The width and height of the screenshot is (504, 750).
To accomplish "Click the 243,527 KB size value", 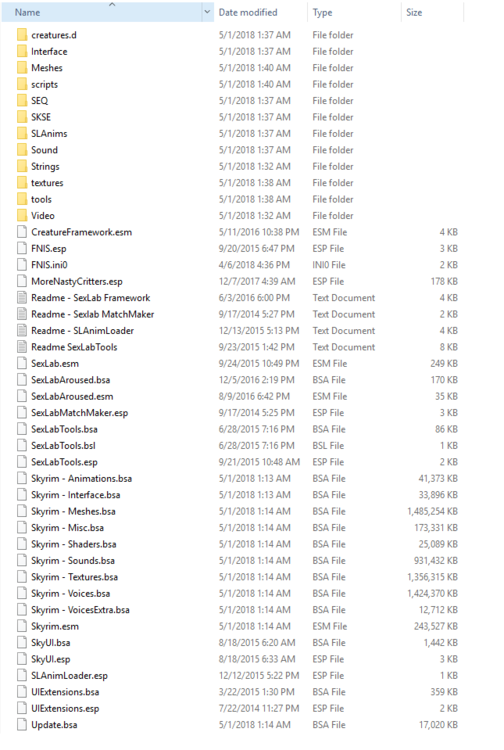I will click(x=436, y=626).
